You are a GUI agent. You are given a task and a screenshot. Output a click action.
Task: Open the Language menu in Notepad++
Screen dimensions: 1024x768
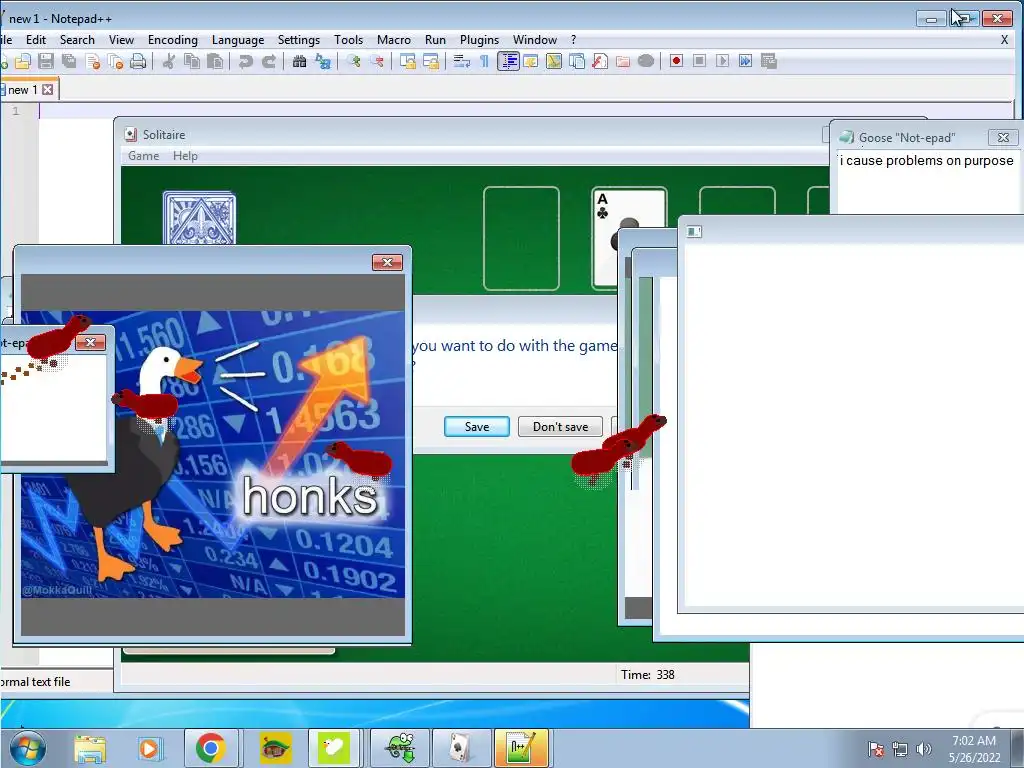click(x=238, y=40)
